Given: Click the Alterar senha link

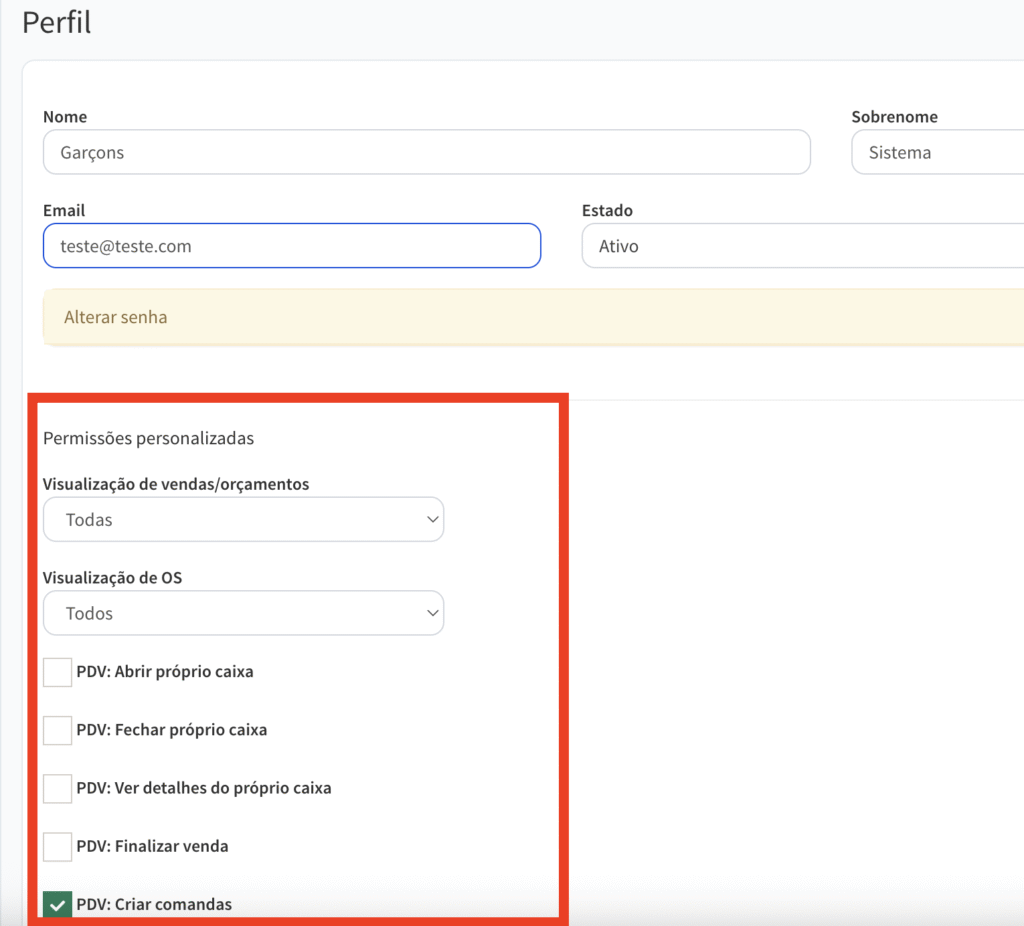Looking at the screenshot, I should (x=116, y=317).
